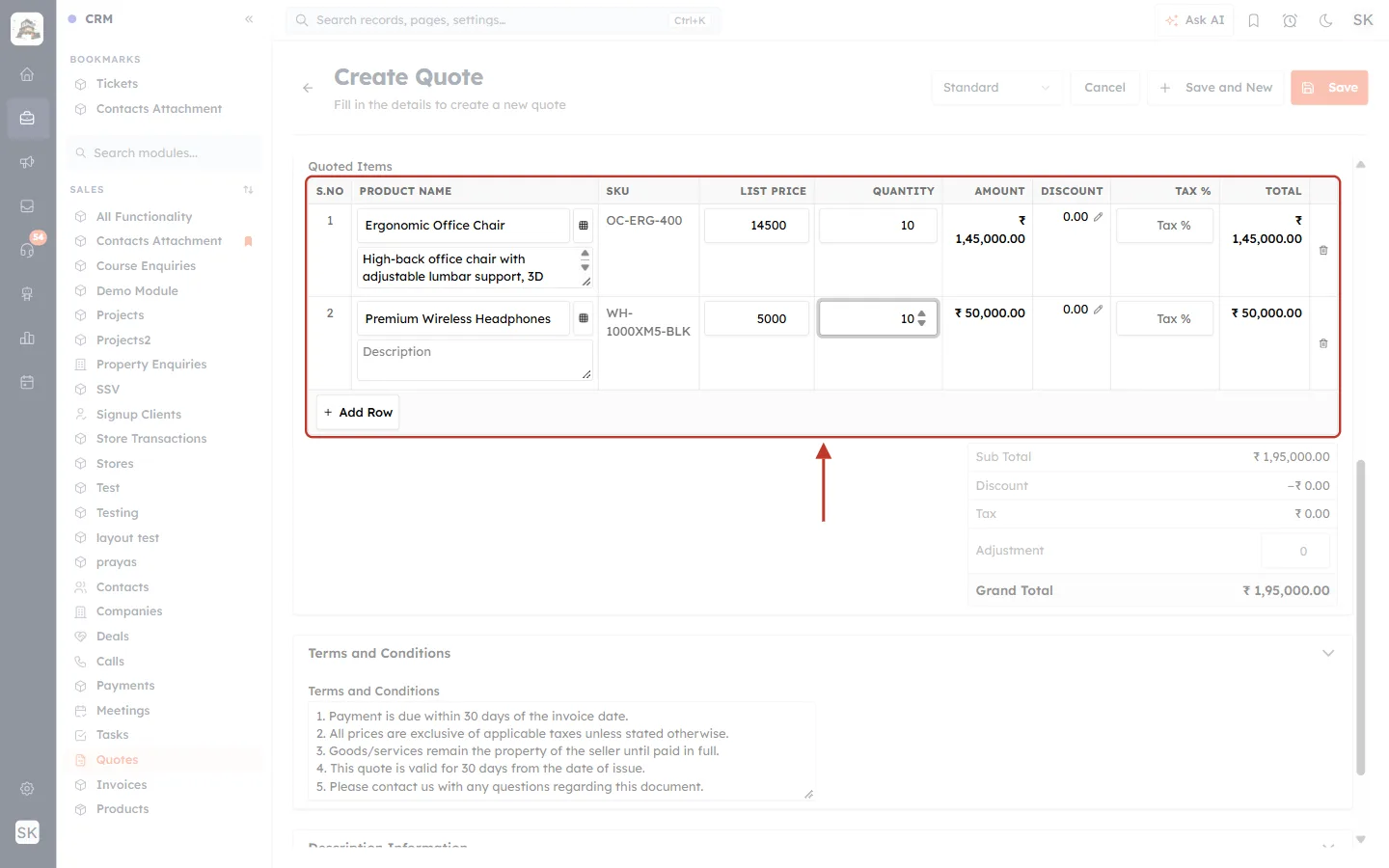Viewport: 1389px width, 868px height.
Task: Go to Tickets bookmark
Action: pos(117,84)
